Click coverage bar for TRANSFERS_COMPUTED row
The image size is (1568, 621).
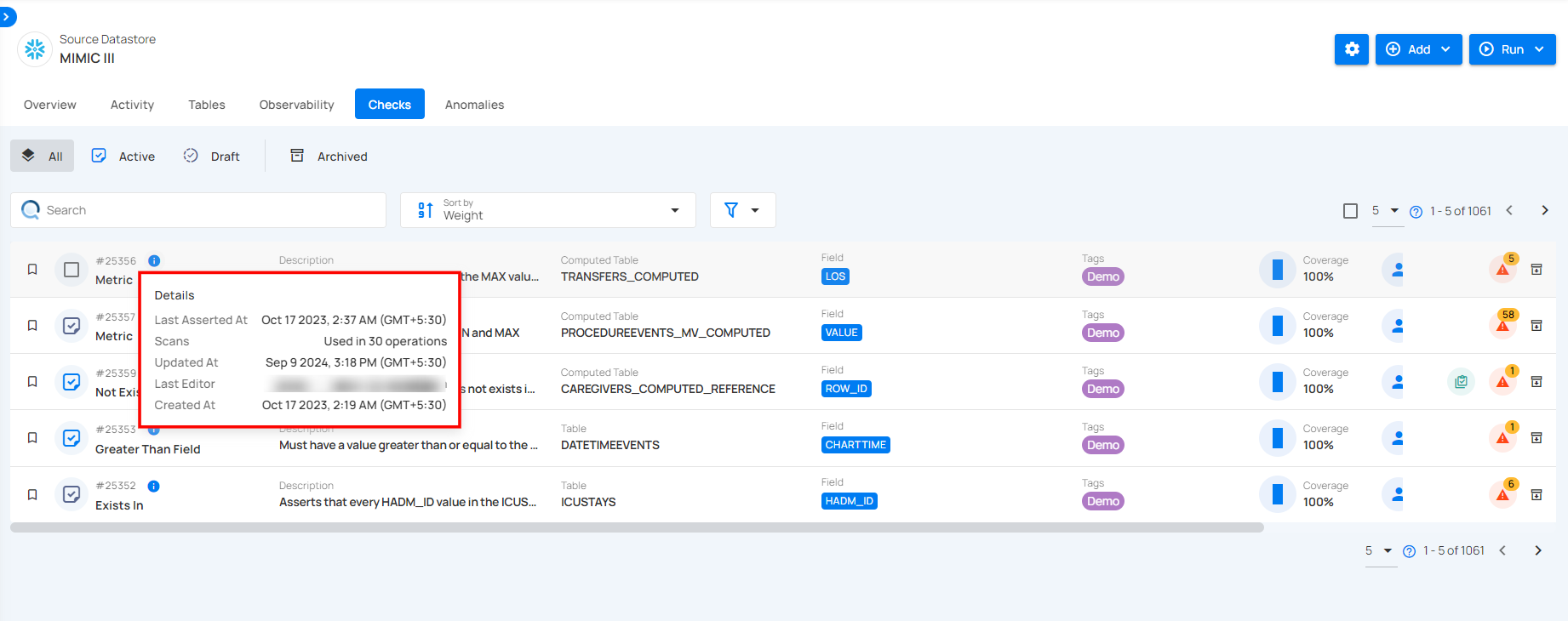(x=1277, y=270)
